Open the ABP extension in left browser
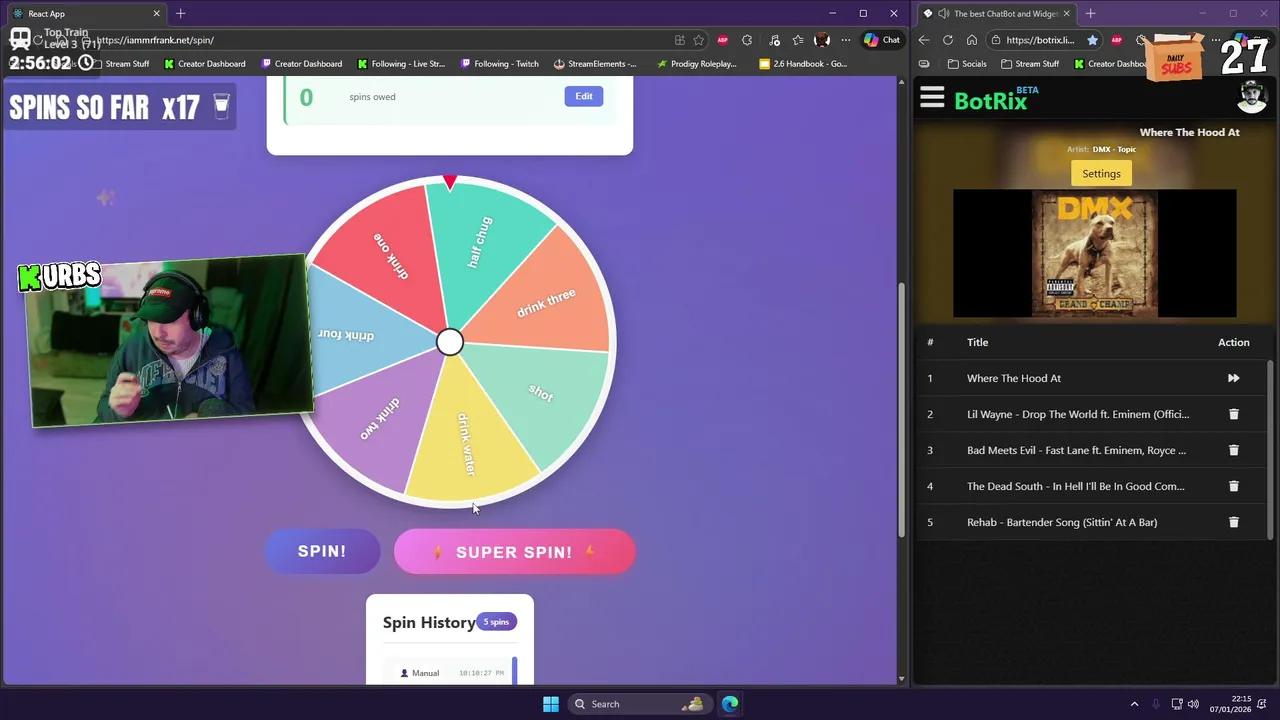The image size is (1280, 720). tap(722, 40)
